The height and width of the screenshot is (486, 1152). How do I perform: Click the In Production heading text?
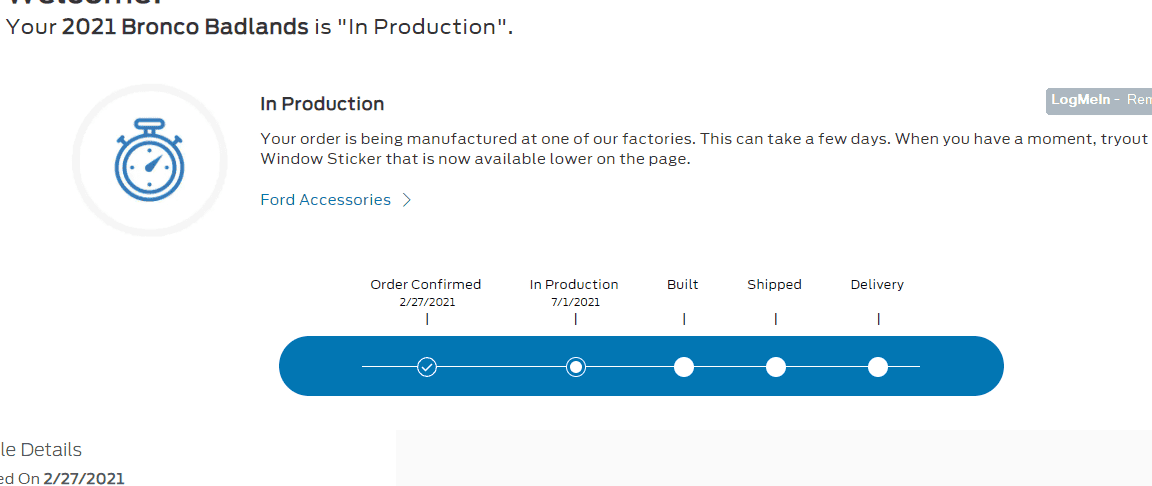[x=322, y=104]
